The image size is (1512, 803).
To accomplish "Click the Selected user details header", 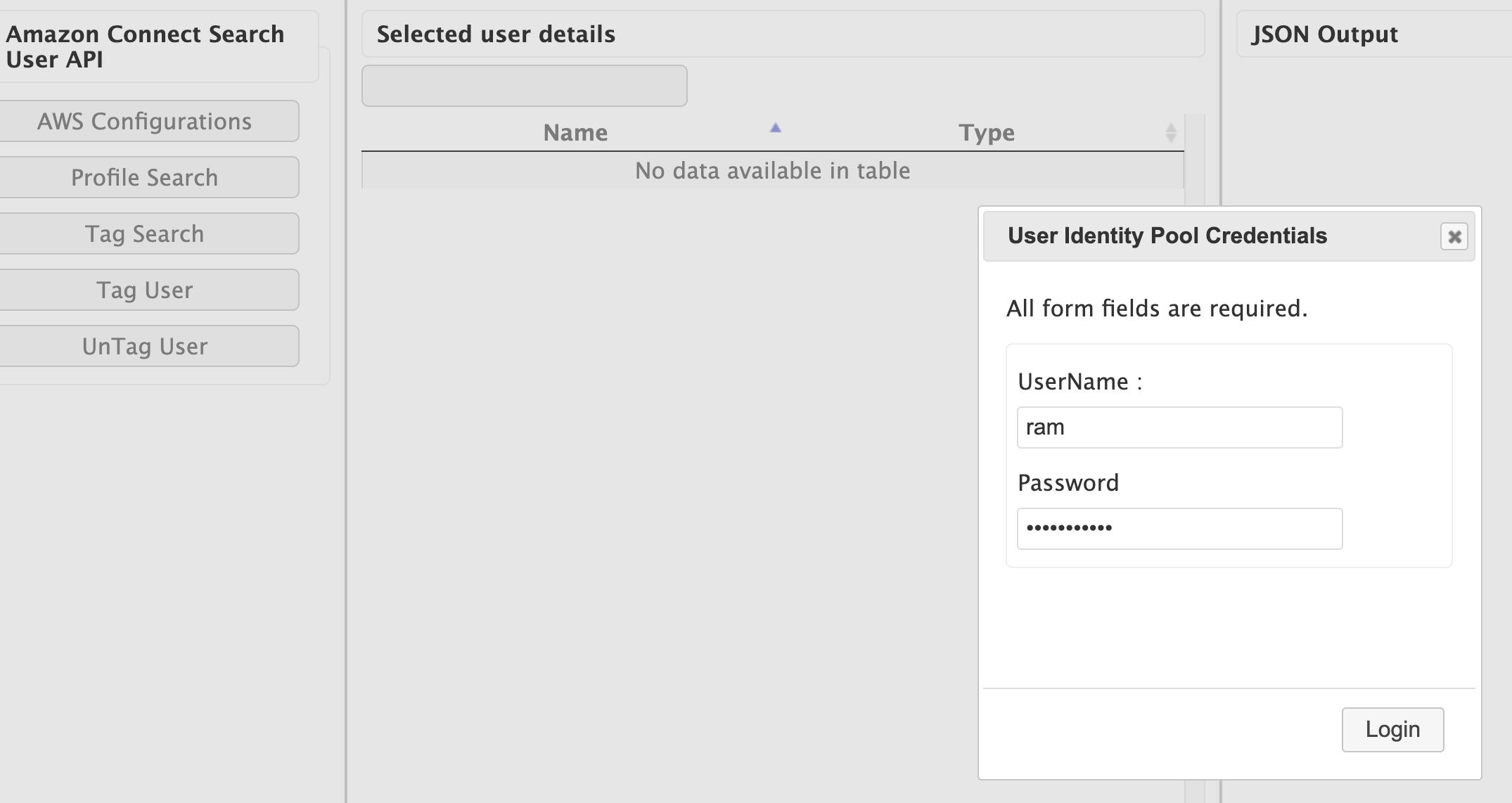I will tap(496, 34).
